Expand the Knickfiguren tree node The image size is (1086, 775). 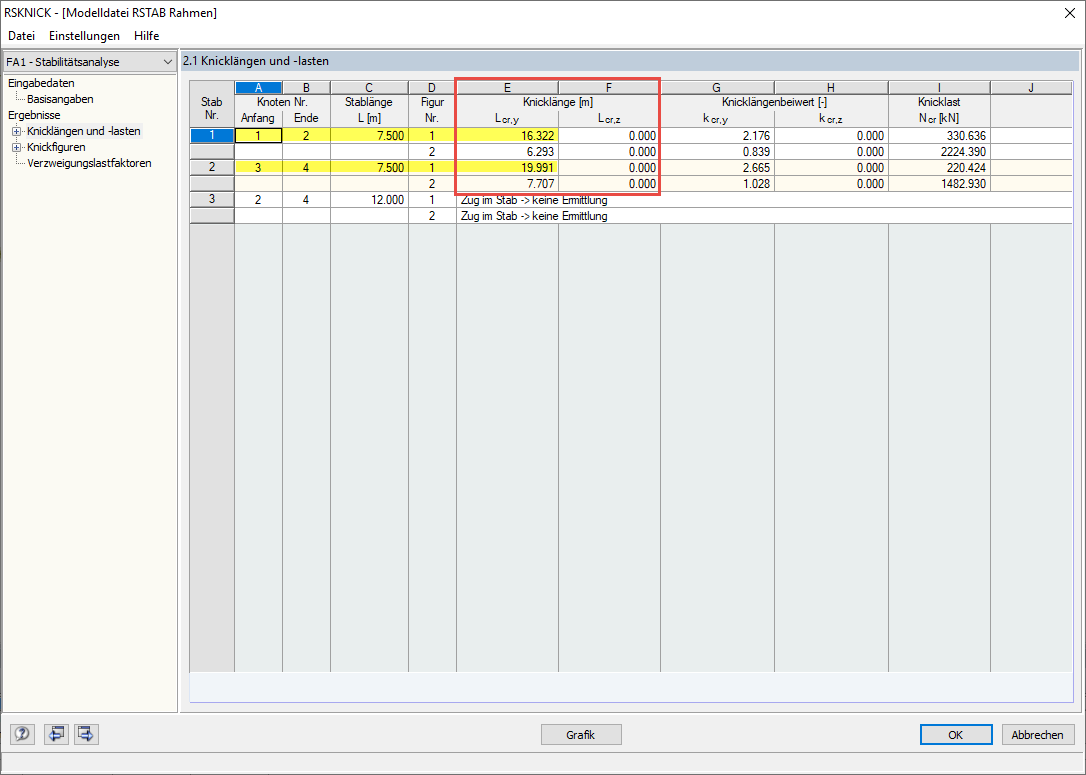click(x=17, y=147)
